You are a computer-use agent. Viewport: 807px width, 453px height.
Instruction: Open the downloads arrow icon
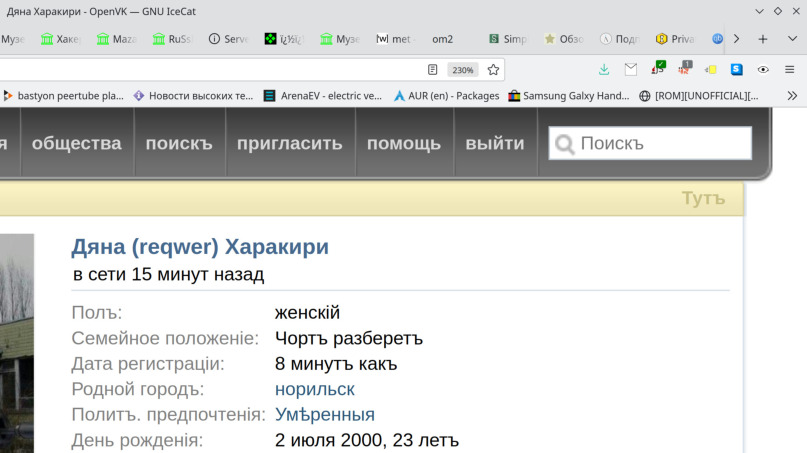(604, 70)
